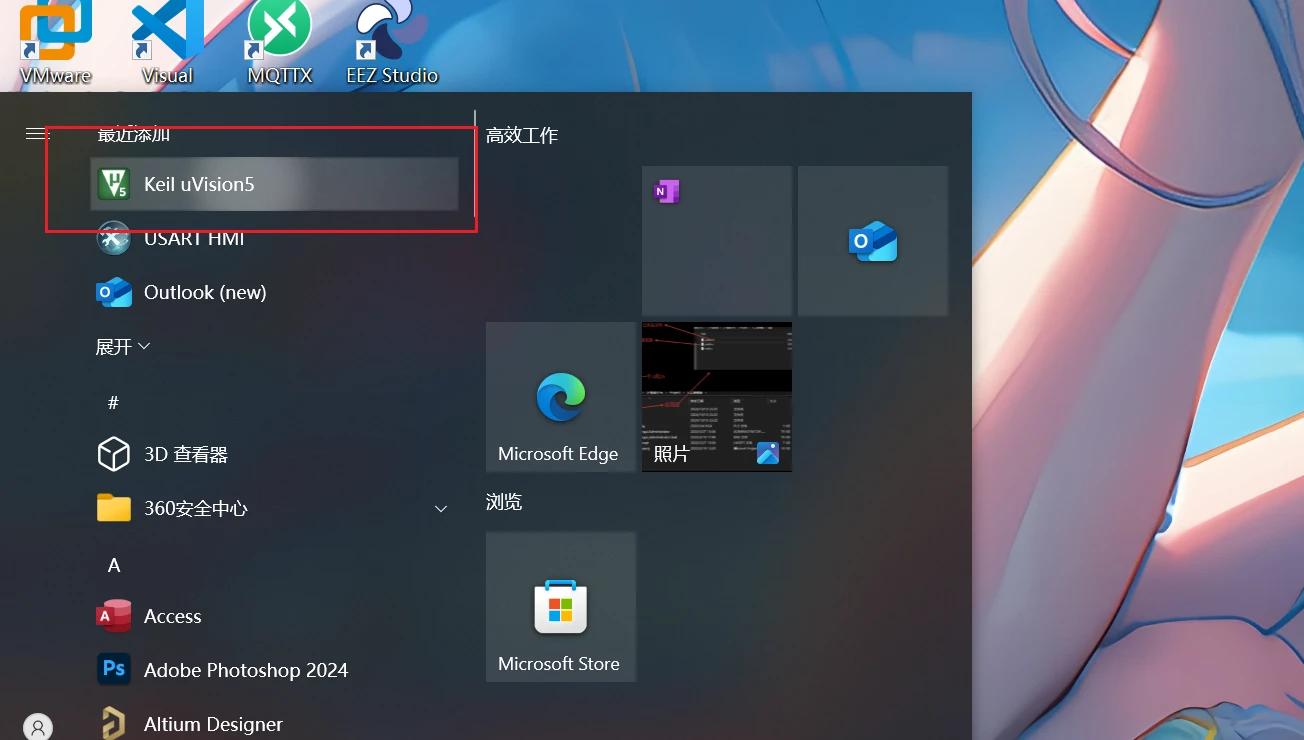1304x740 pixels.
Task: Open the Microsoft Edge tile
Action: tap(560, 397)
